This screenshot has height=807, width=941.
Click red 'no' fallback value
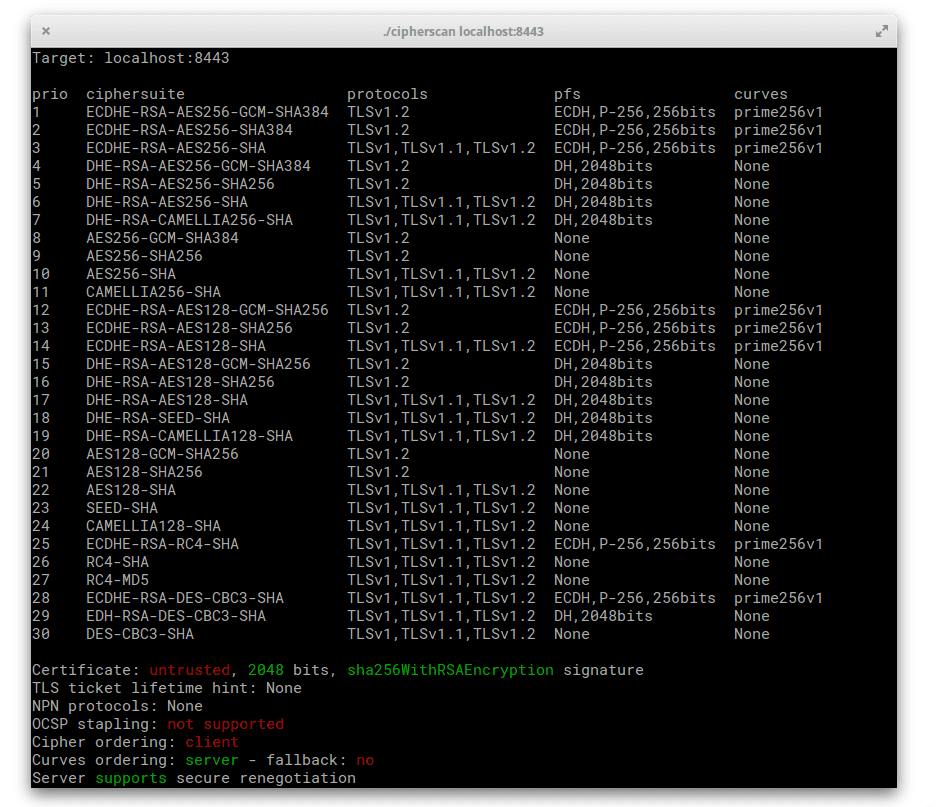tap(365, 760)
